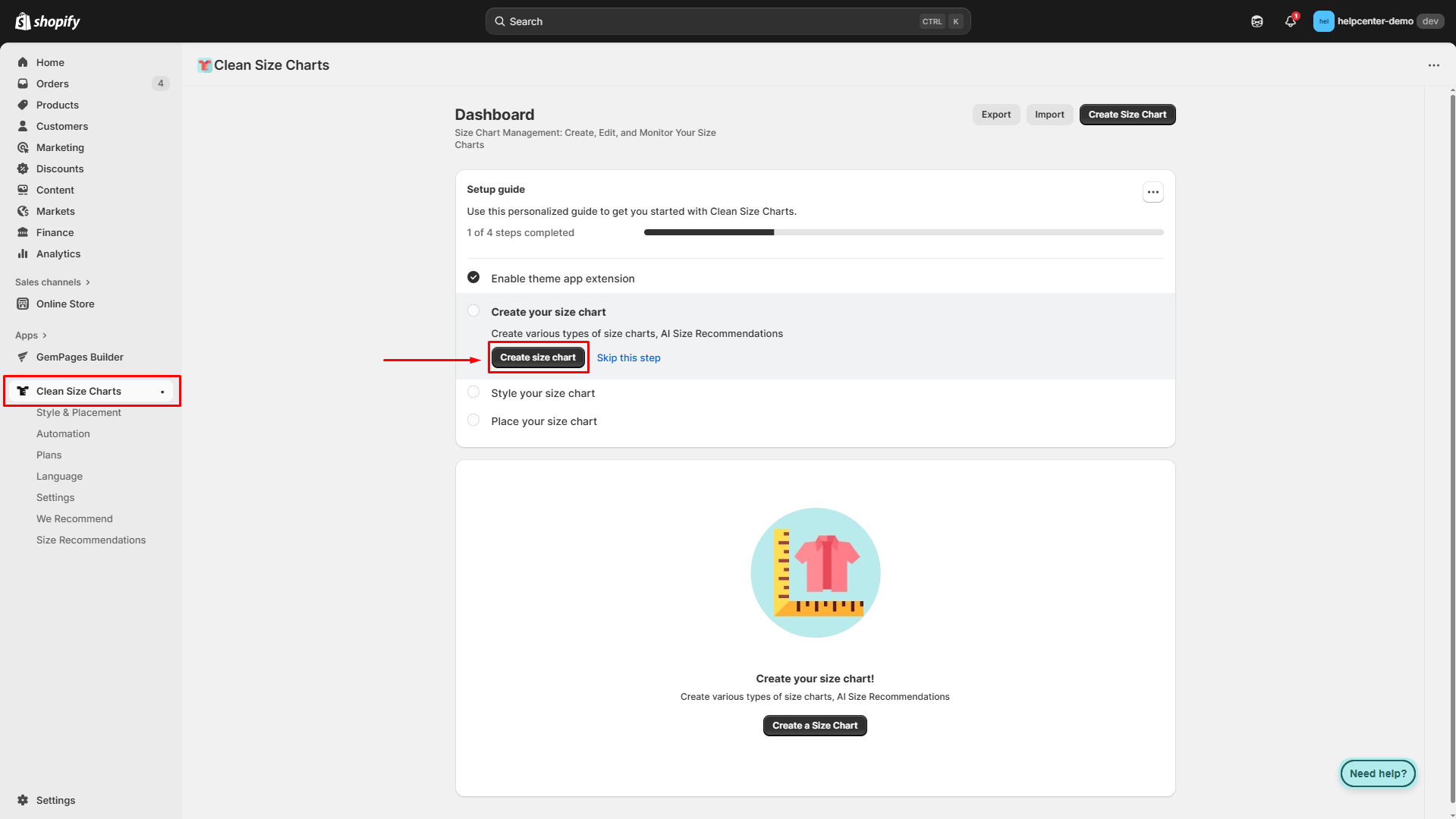Go to Style & Placement
This screenshot has height=819, width=1456.
click(79, 413)
